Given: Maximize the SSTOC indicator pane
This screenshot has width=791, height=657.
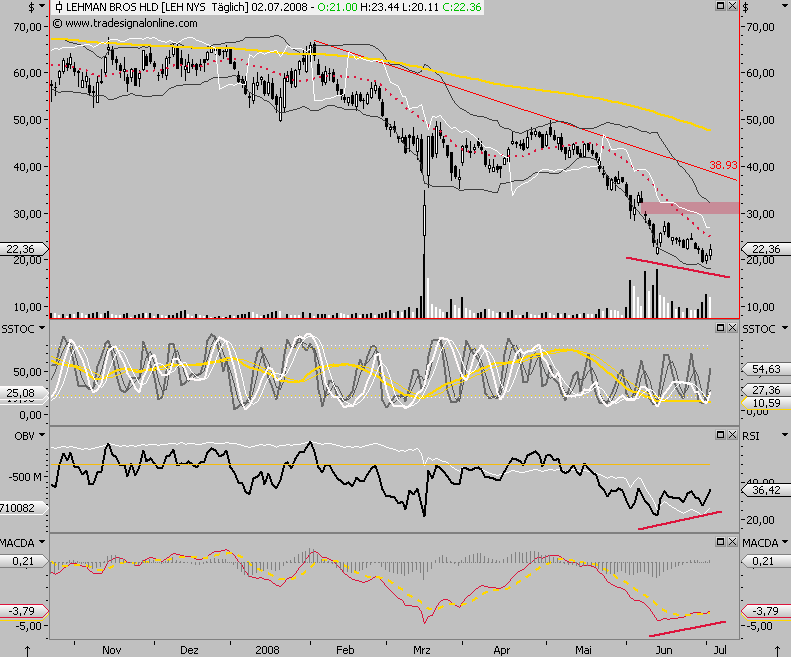Looking at the screenshot, I should tap(720, 328).
